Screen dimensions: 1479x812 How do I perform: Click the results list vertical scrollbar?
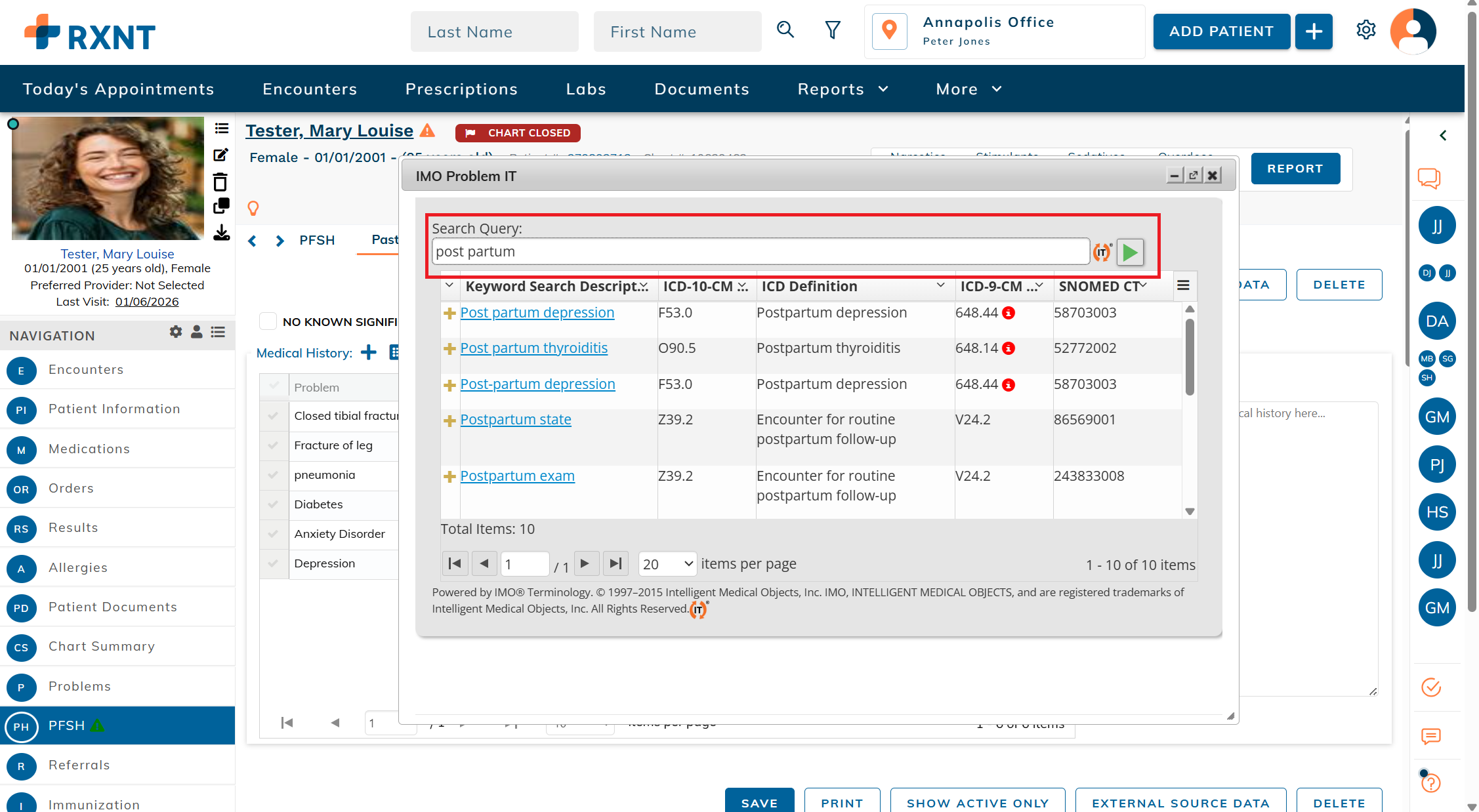(x=1190, y=357)
